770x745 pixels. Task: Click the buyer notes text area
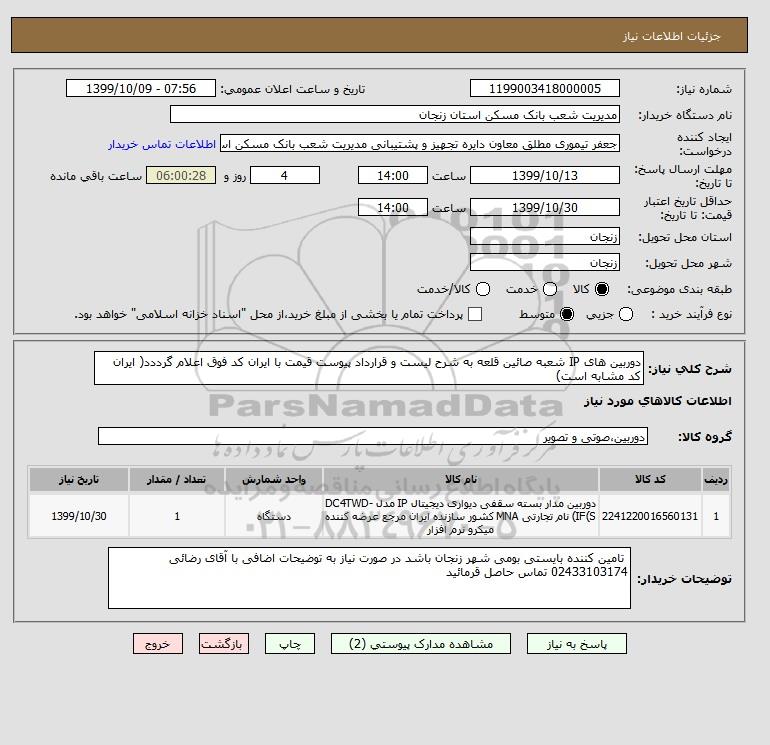point(369,578)
